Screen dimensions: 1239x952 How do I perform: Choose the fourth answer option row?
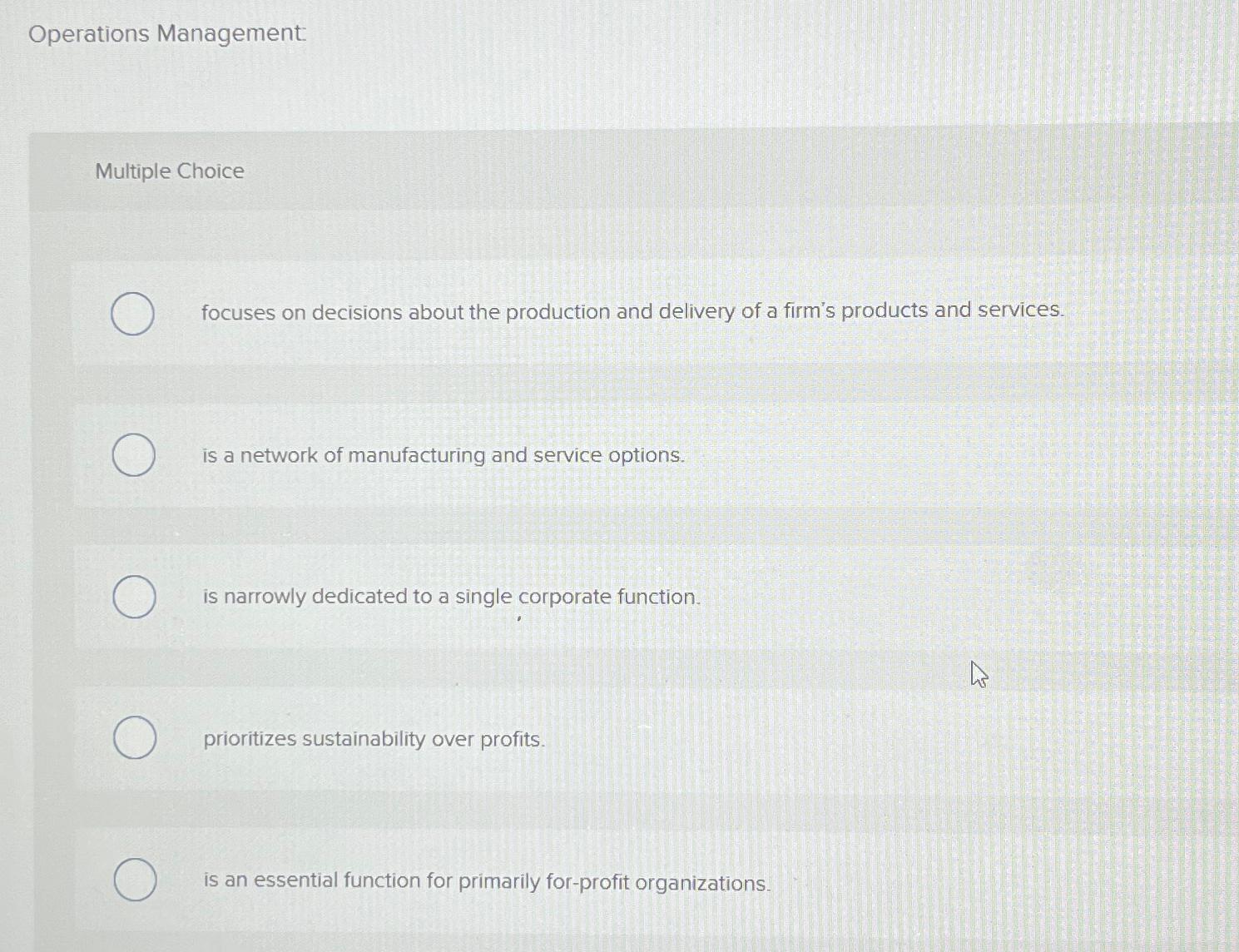pyautogui.click(x=582, y=738)
